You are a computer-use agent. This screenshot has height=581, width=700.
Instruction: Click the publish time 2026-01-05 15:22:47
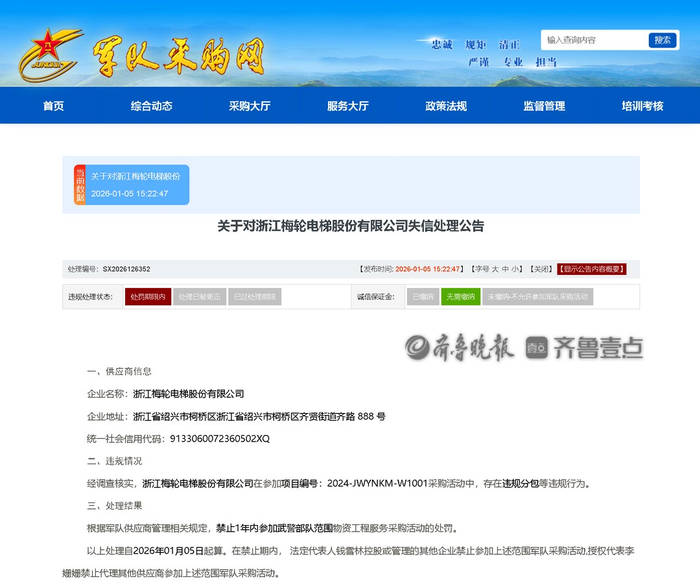[x=427, y=269]
